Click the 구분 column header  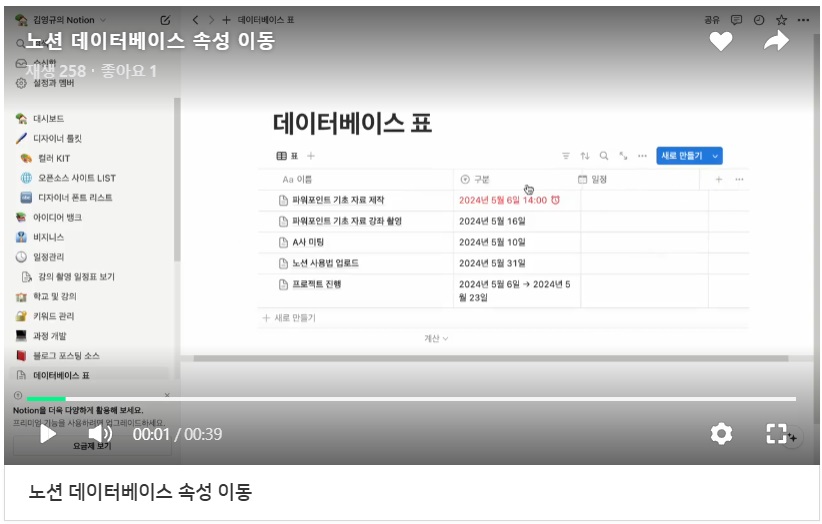point(475,179)
